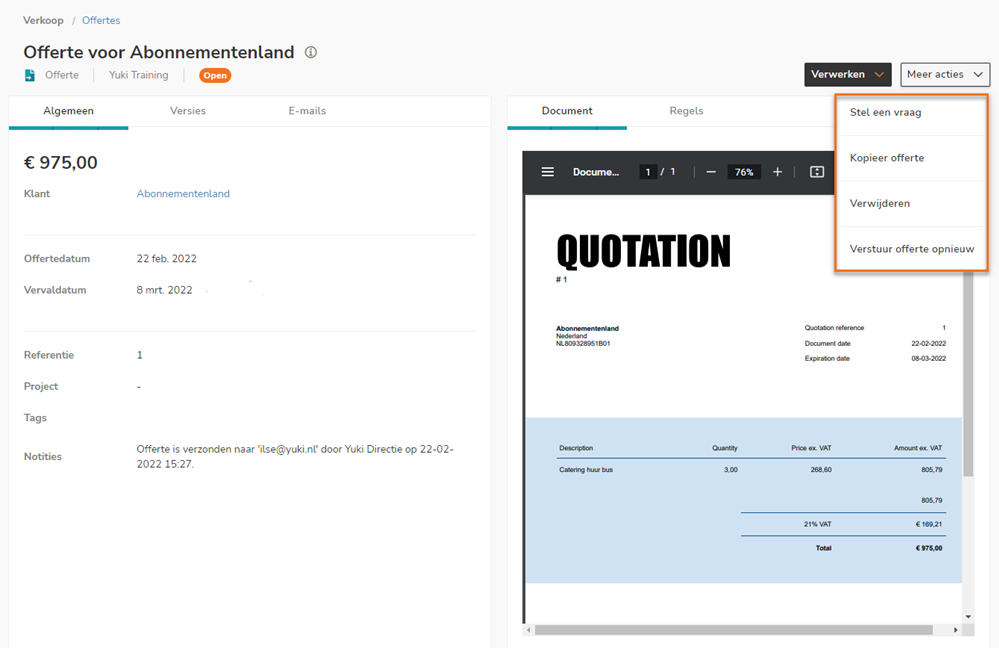The width and height of the screenshot is (999, 648).
Task: Open the Versies tab
Action: click(x=187, y=111)
